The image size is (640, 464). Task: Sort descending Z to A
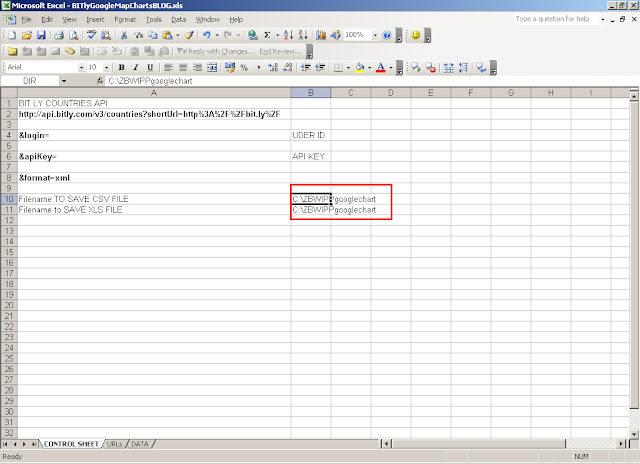tap(302, 35)
